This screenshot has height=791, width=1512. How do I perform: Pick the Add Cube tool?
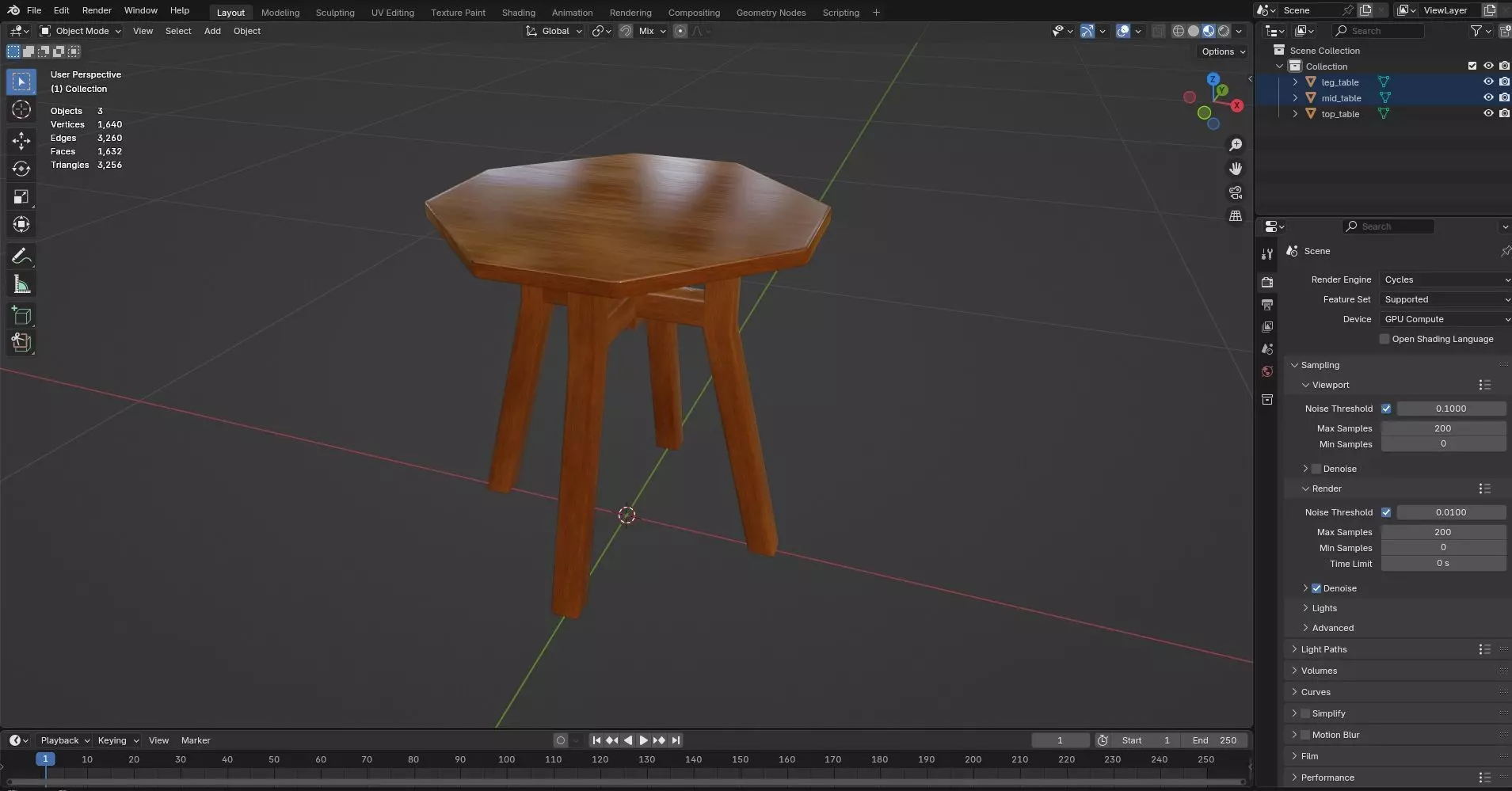pyautogui.click(x=21, y=315)
